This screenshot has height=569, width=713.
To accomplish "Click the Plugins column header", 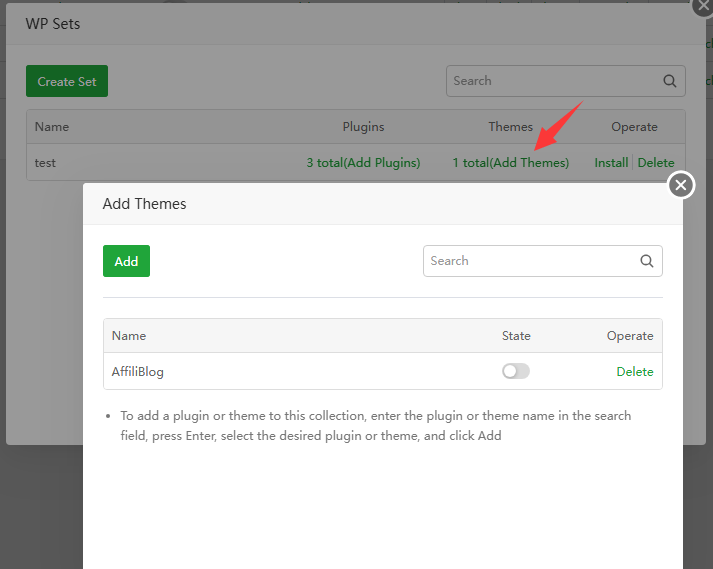I will point(363,127).
